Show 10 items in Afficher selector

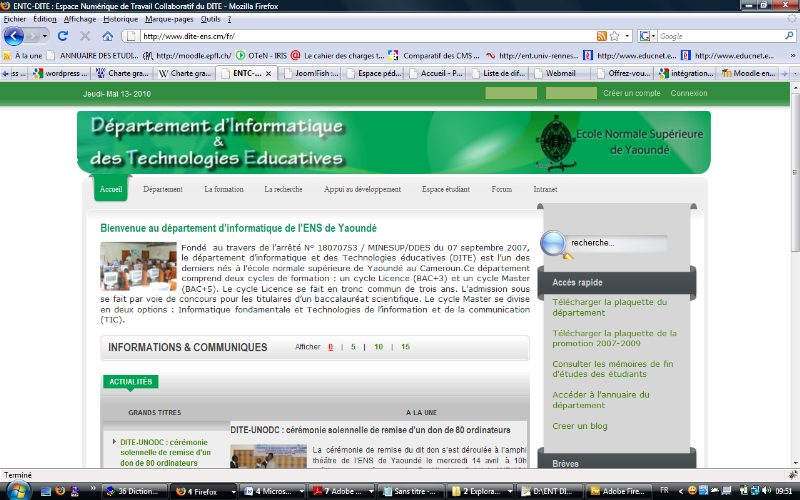tap(379, 347)
